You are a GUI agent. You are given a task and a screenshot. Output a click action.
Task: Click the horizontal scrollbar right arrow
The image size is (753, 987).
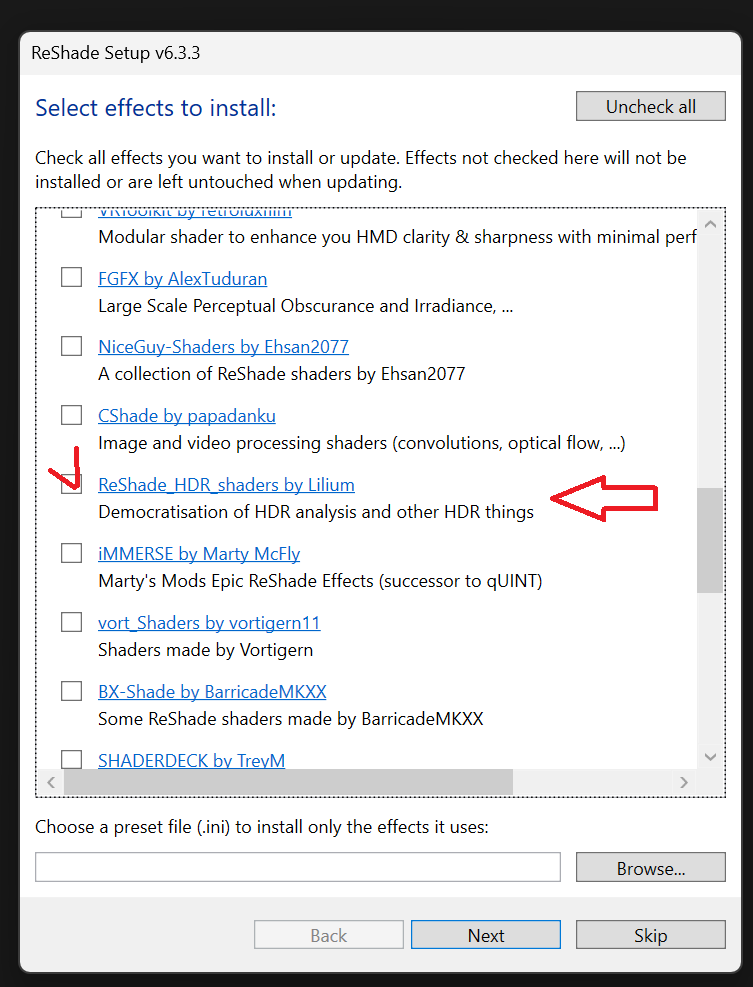pos(684,782)
